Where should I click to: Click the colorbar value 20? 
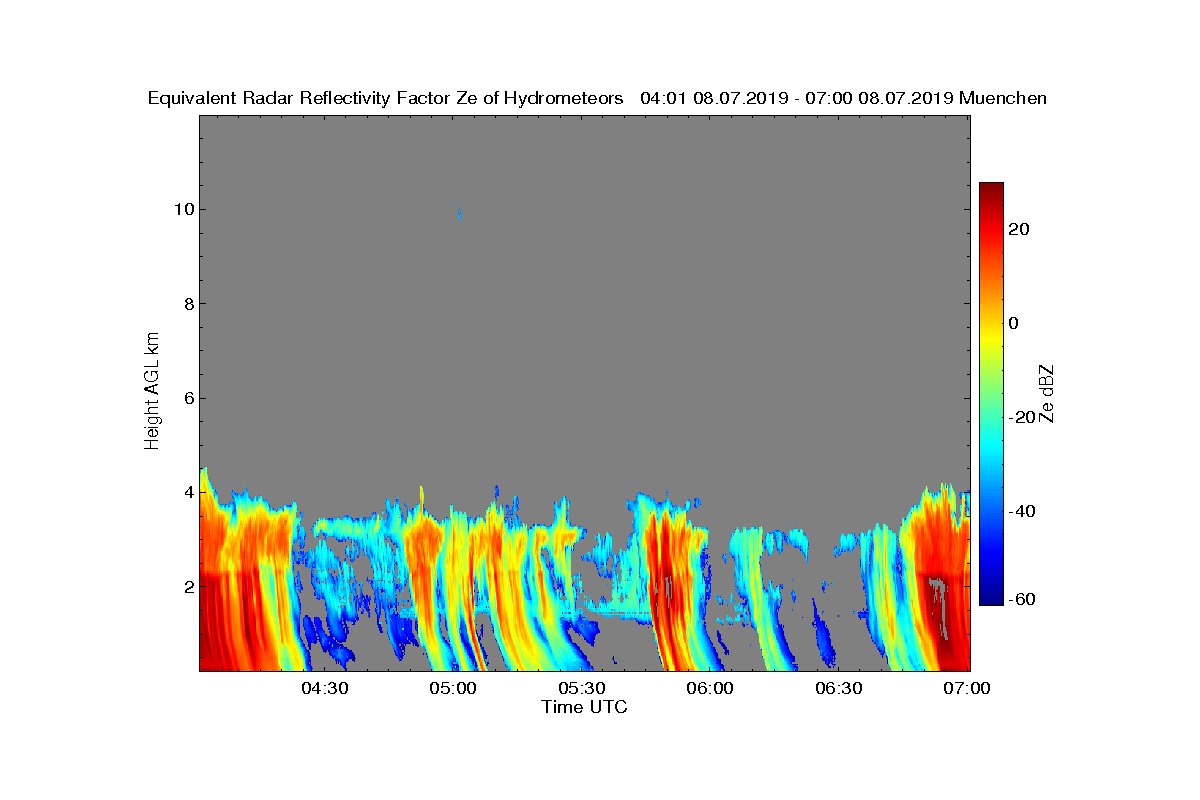[x=1019, y=229]
